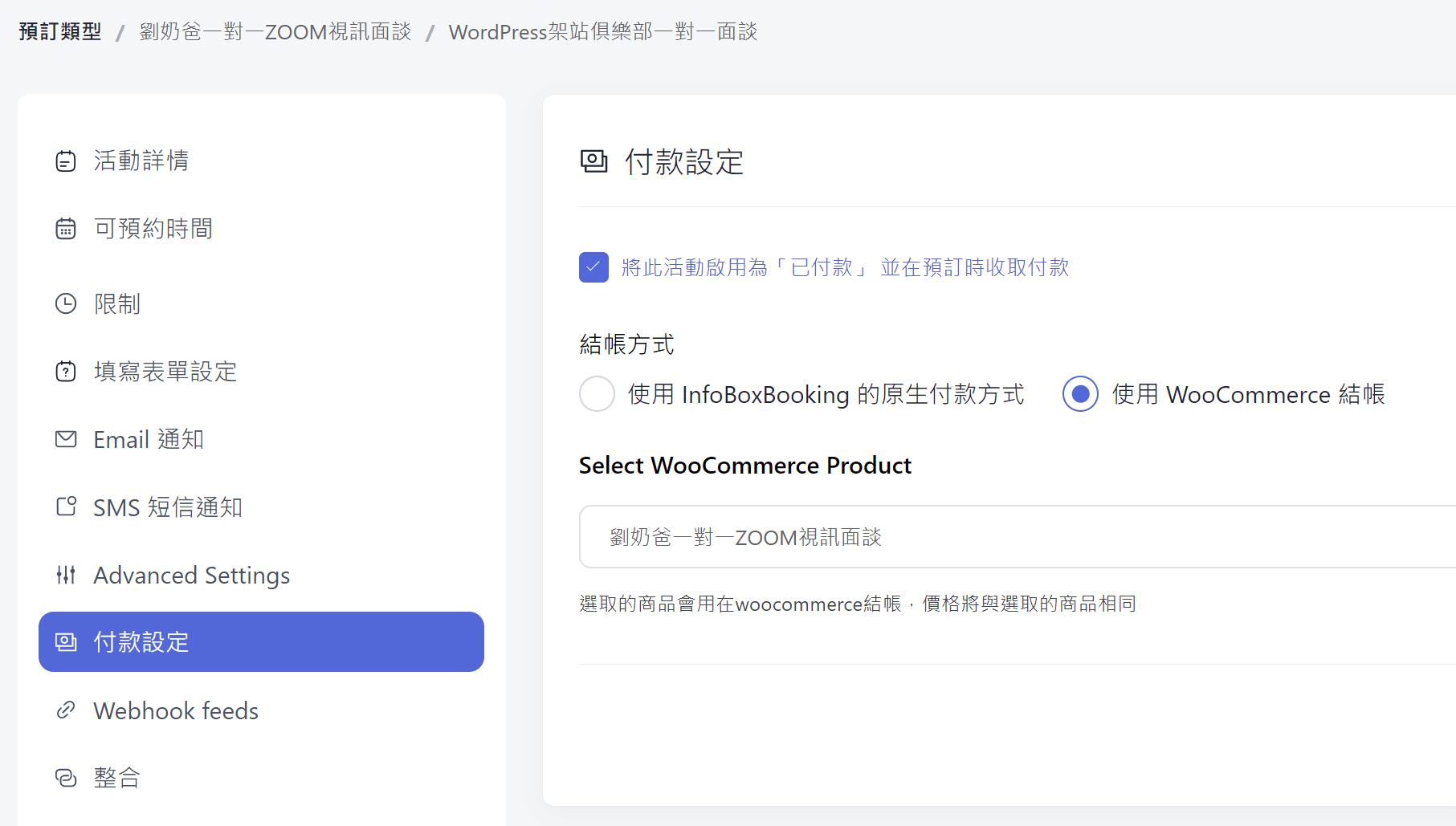Viewport: 1456px width, 826px height.
Task: Select 使用 WooCommerce 結帳 radio button
Action: [1081, 394]
